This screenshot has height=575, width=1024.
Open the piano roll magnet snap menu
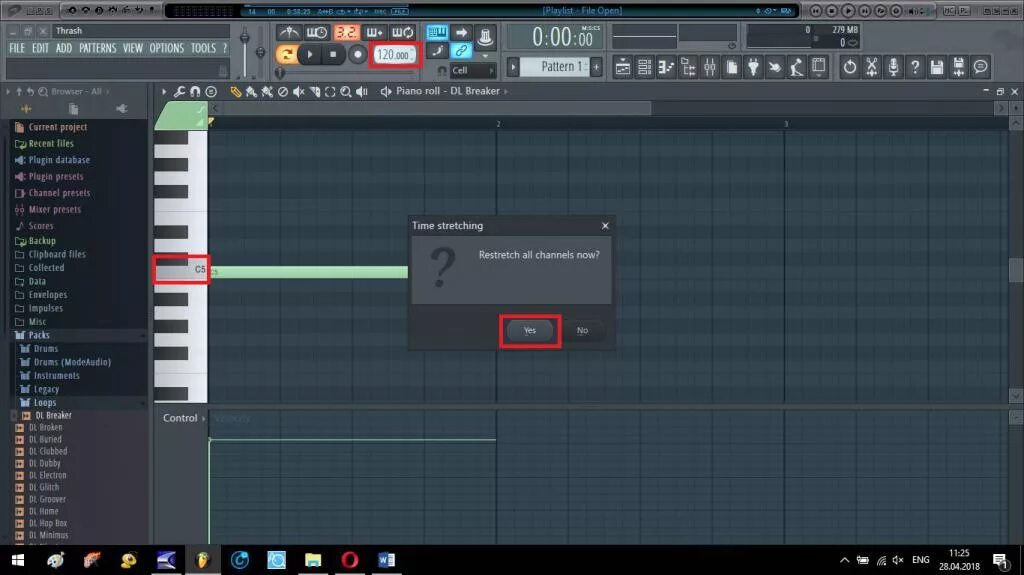[195, 91]
